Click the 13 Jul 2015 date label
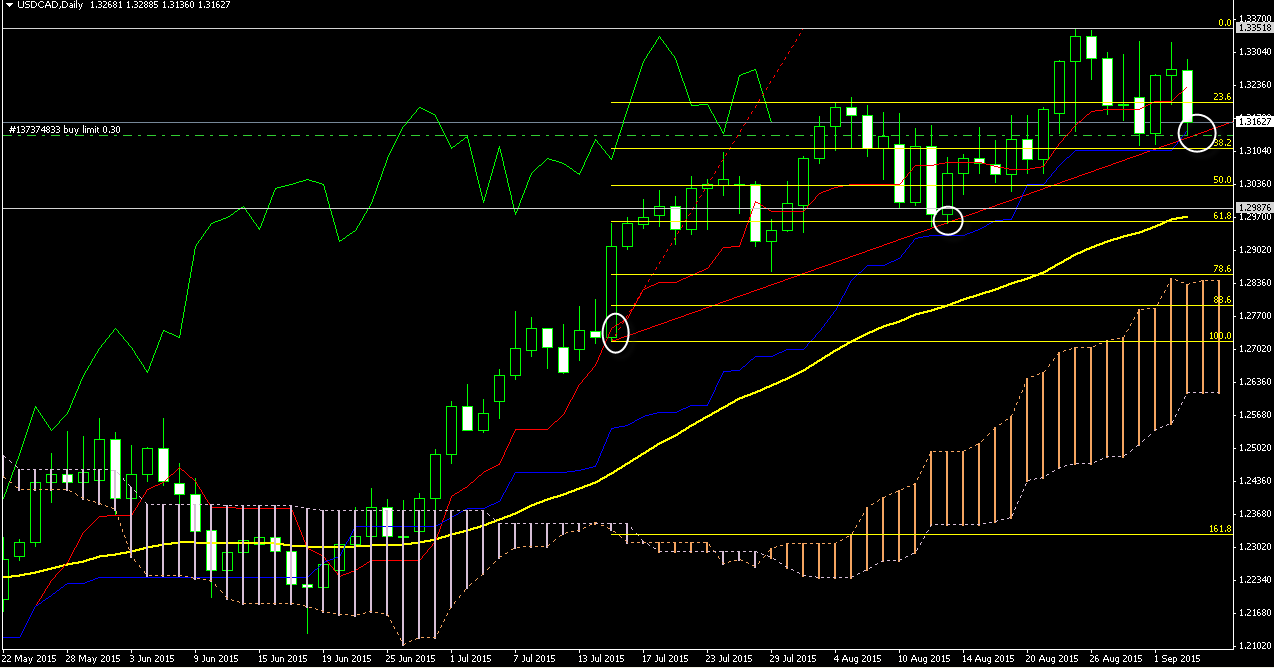The width and height of the screenshot is (1274, 669). 600,660
